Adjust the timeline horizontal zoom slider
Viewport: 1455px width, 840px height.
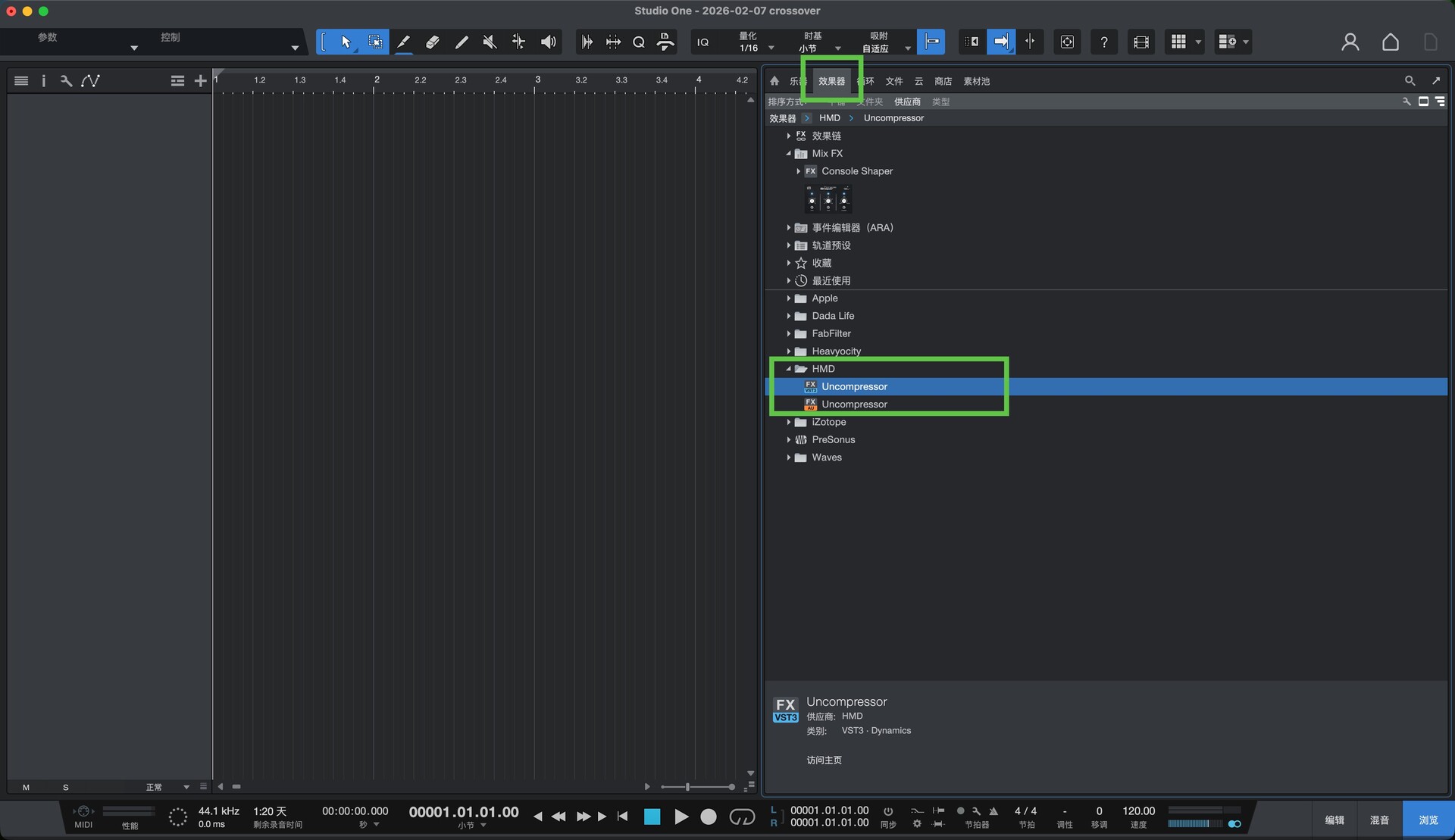688,787
